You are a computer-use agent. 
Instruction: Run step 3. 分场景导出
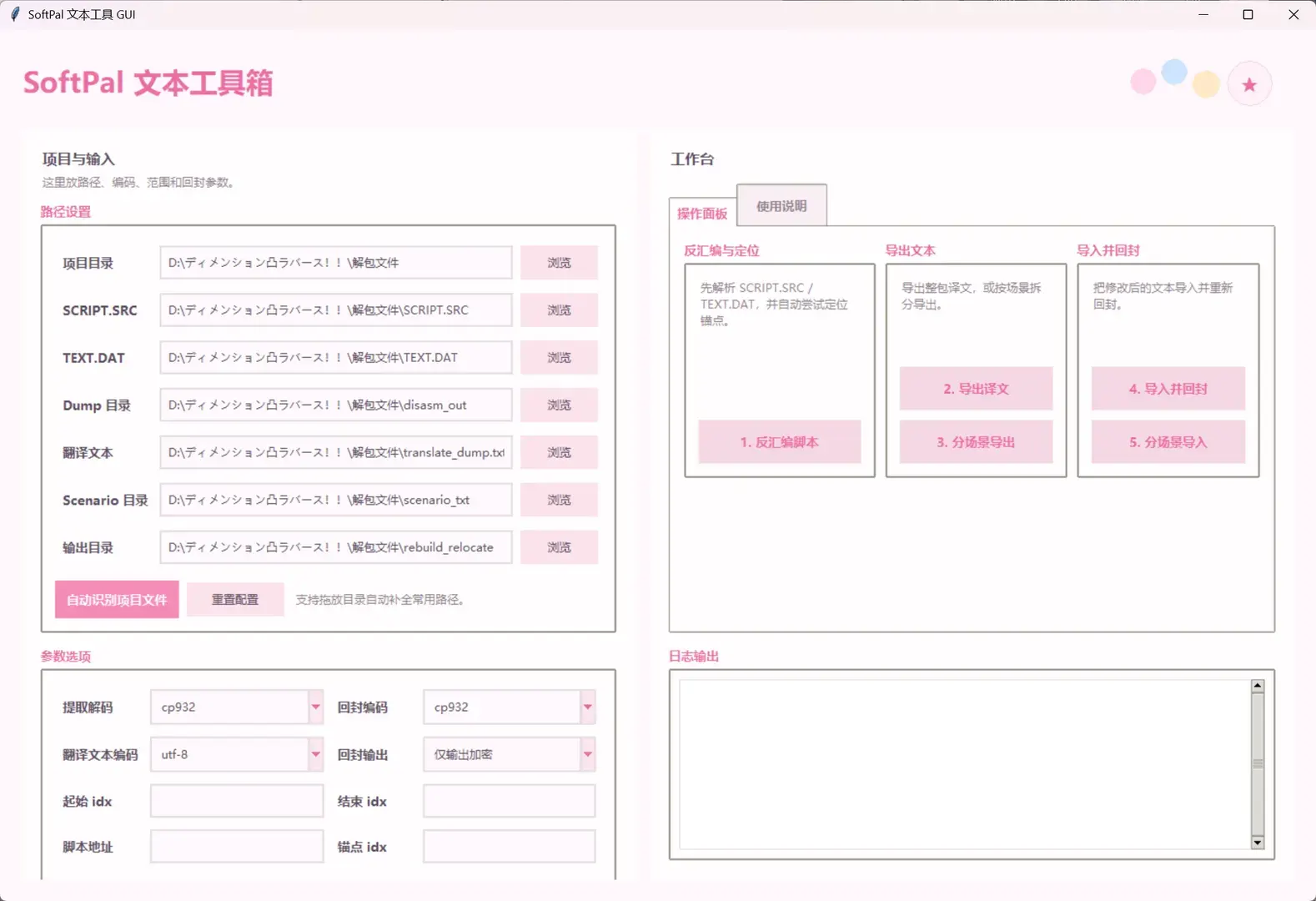coord(976,442)
